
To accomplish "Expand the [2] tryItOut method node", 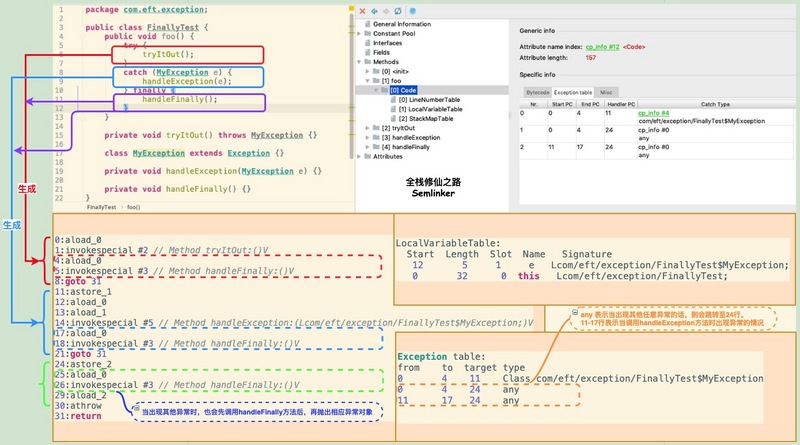I will point(367,128).
